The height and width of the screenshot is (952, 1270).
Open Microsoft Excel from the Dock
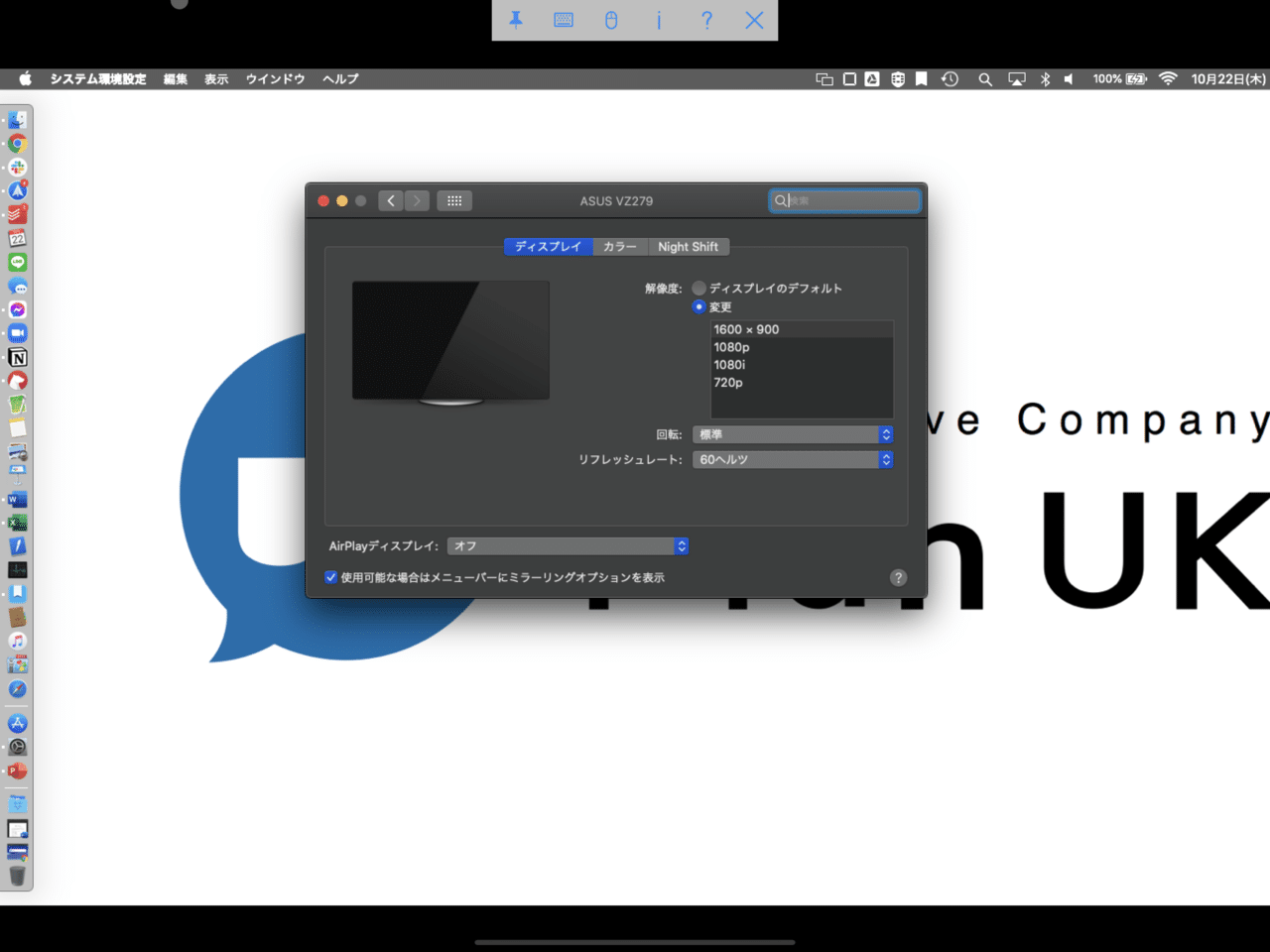point(17,523)
